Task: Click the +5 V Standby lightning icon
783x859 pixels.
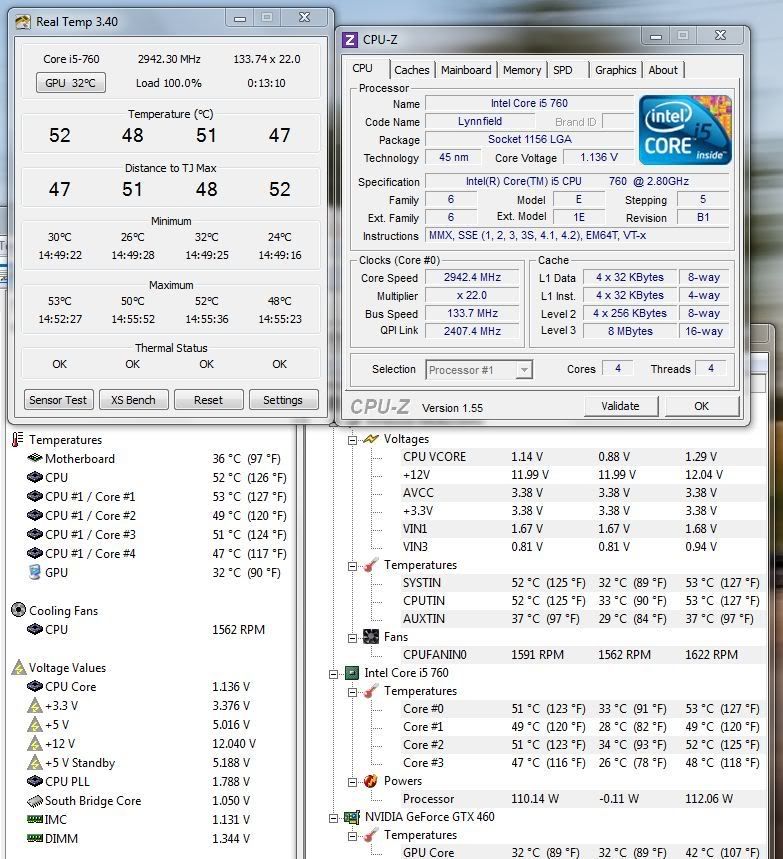Action: click(35, 763)
